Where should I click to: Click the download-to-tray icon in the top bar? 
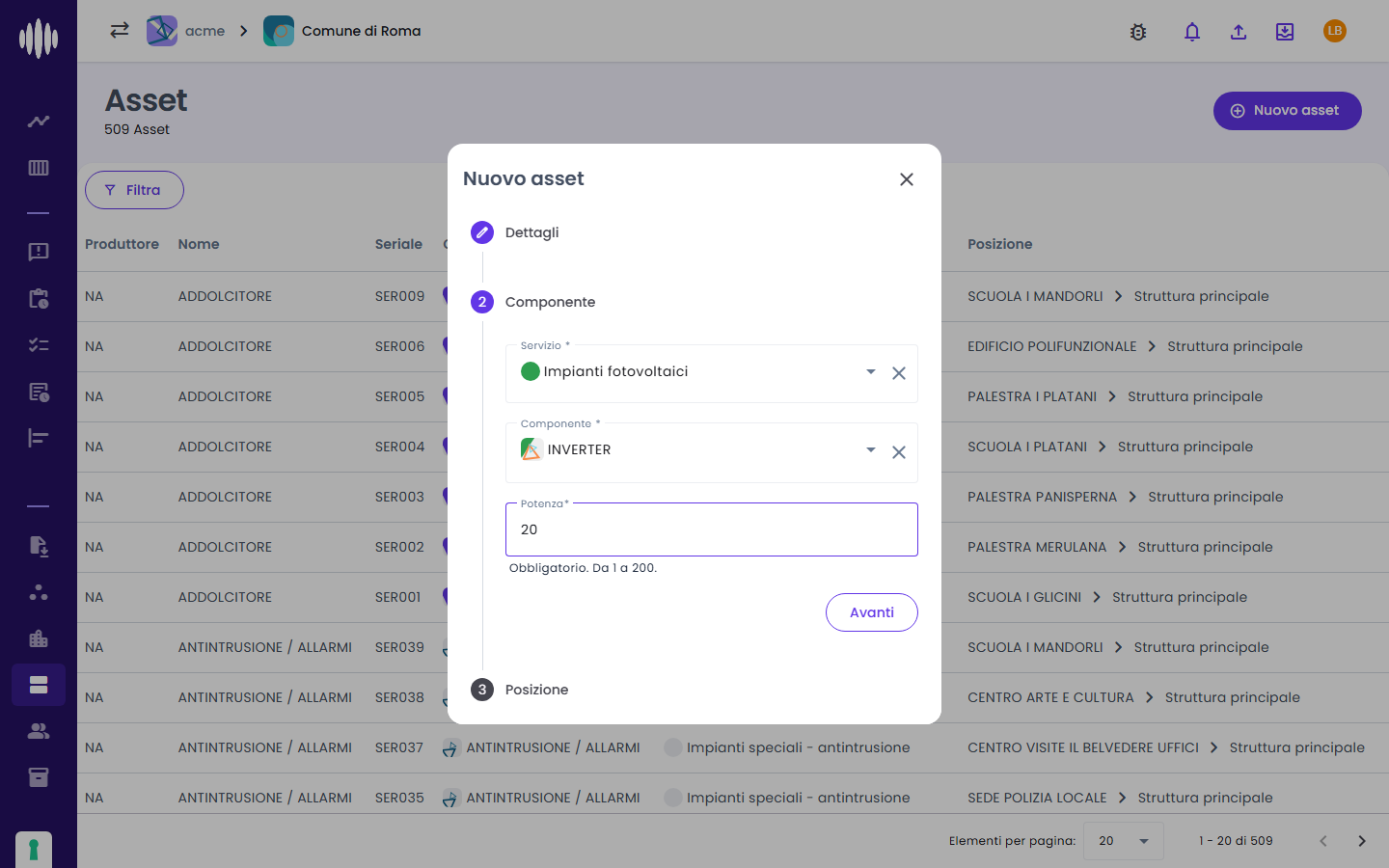tap(1285, 32)
